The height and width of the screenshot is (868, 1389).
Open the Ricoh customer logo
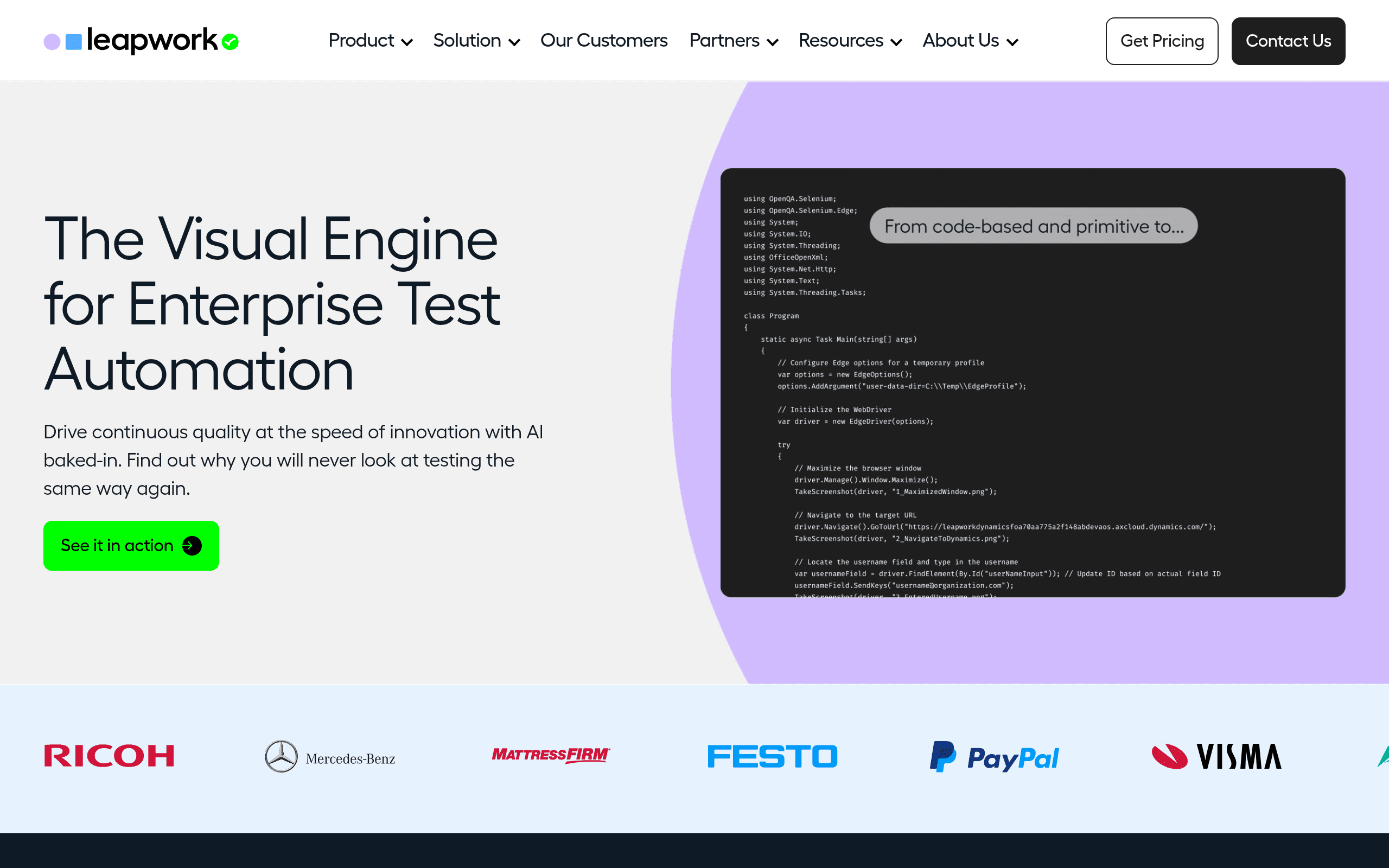coord(109,756)
